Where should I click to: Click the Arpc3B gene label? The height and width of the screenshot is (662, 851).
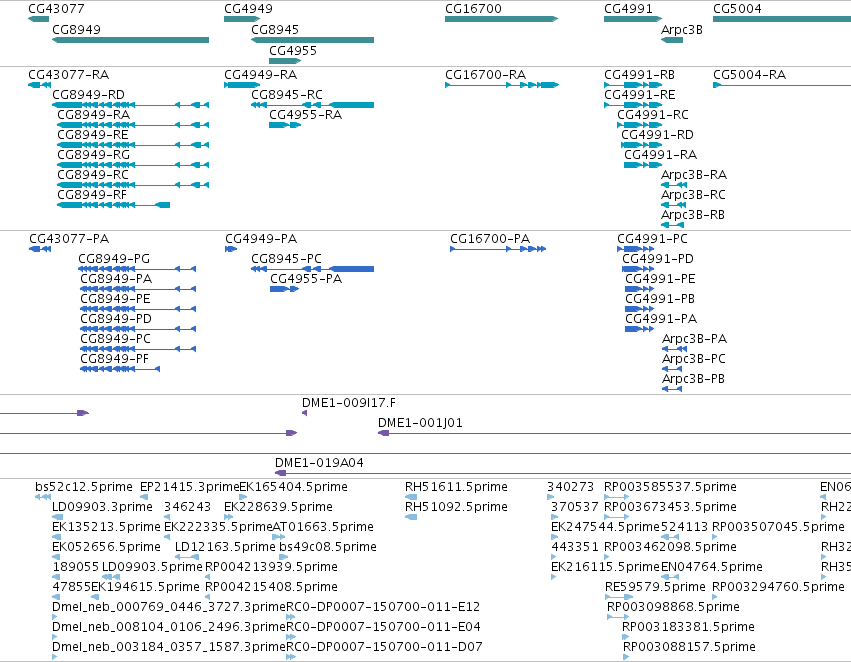click(682, 29)
